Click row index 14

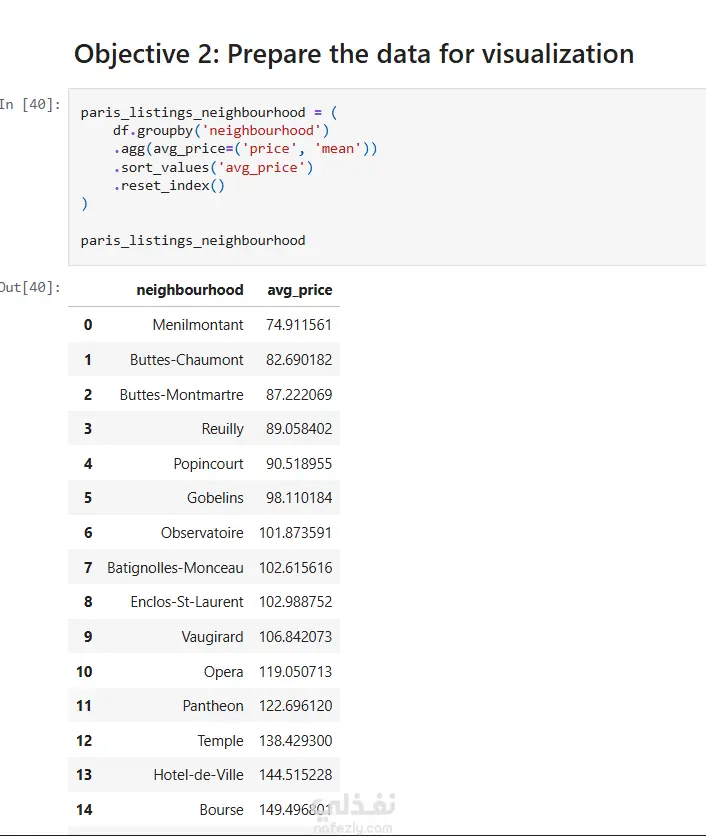click(x=84, y=810)
